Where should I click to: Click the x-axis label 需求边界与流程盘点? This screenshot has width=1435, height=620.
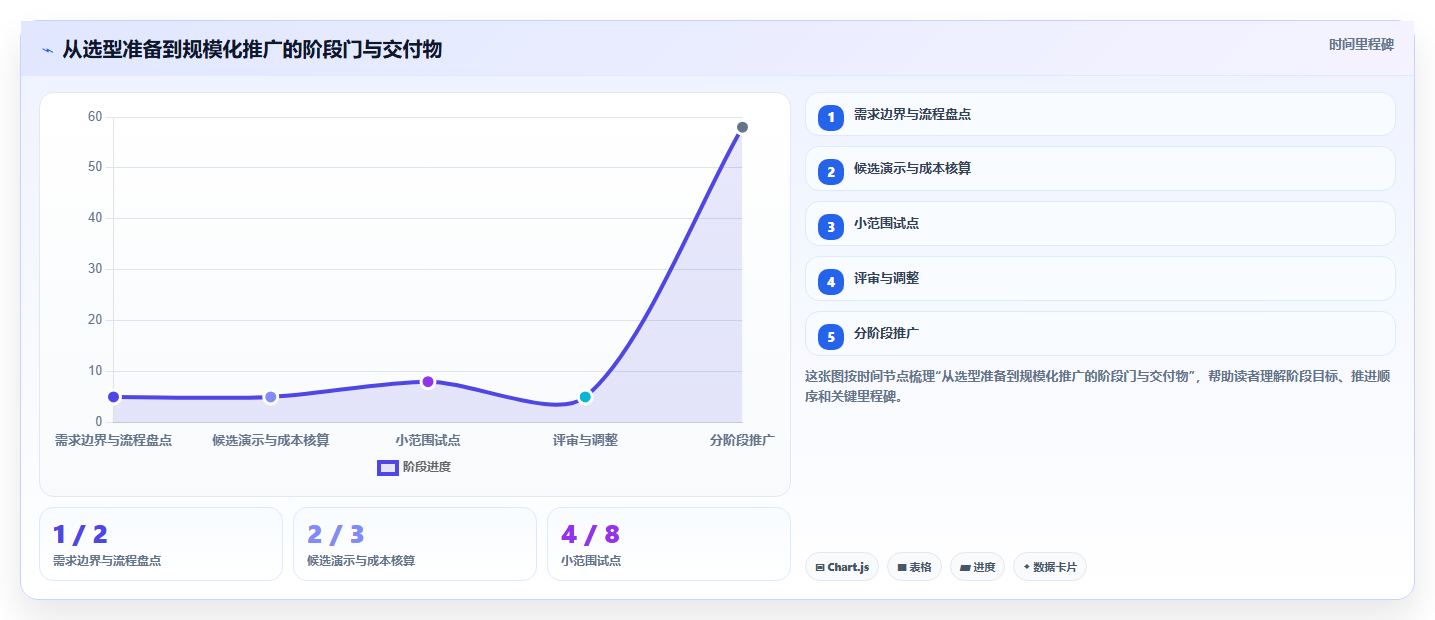[113, 440]
